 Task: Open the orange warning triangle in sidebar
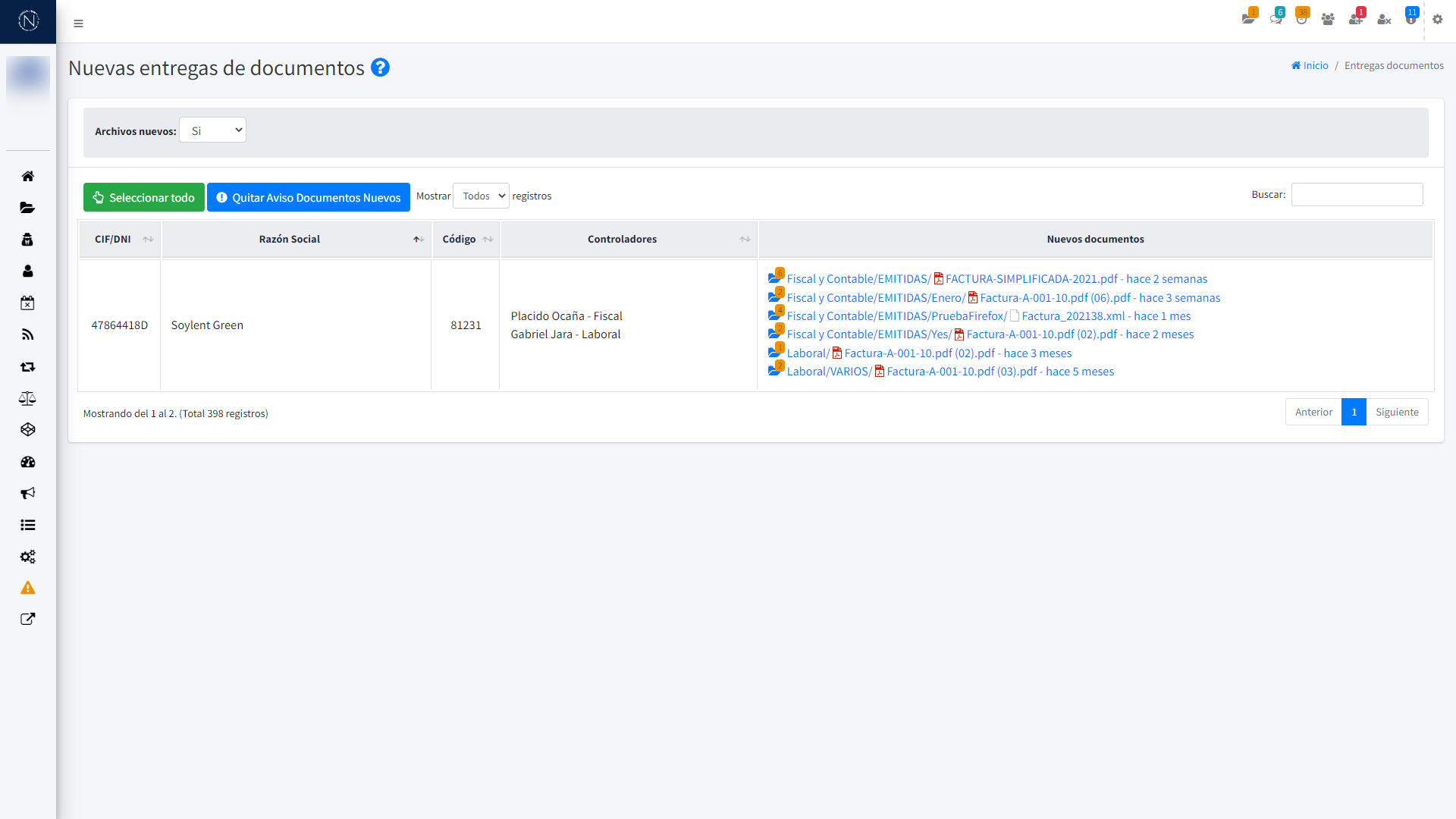tap(28, 588)
